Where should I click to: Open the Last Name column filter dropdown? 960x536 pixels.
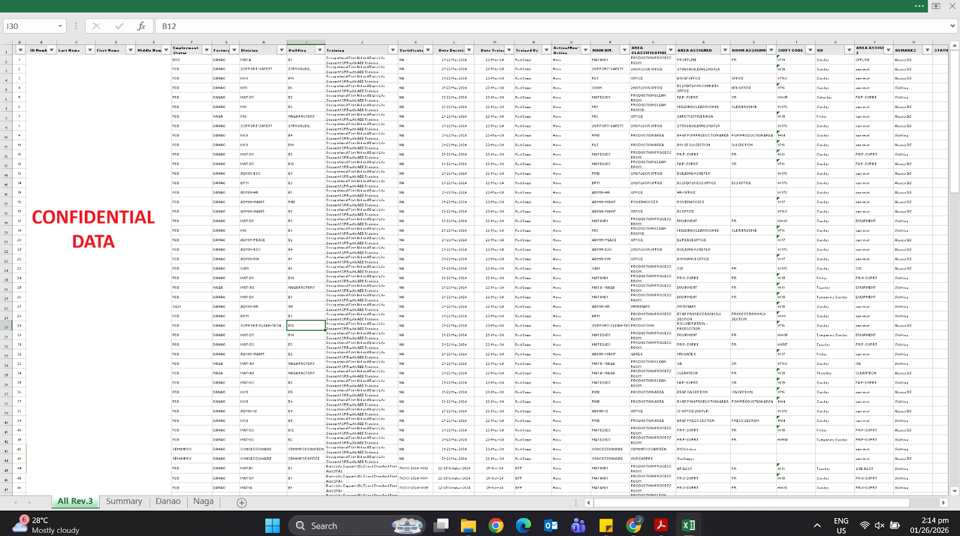click(89, 50)
